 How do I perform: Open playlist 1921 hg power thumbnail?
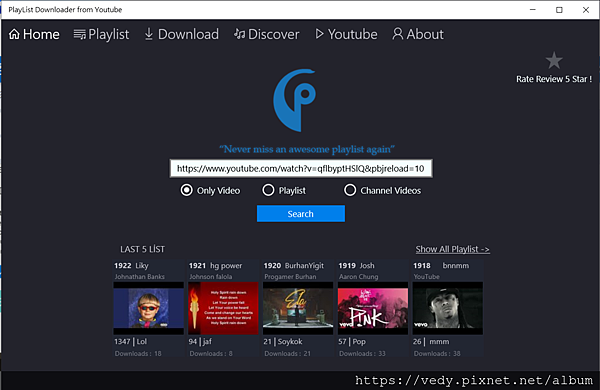tap(223, 308)
